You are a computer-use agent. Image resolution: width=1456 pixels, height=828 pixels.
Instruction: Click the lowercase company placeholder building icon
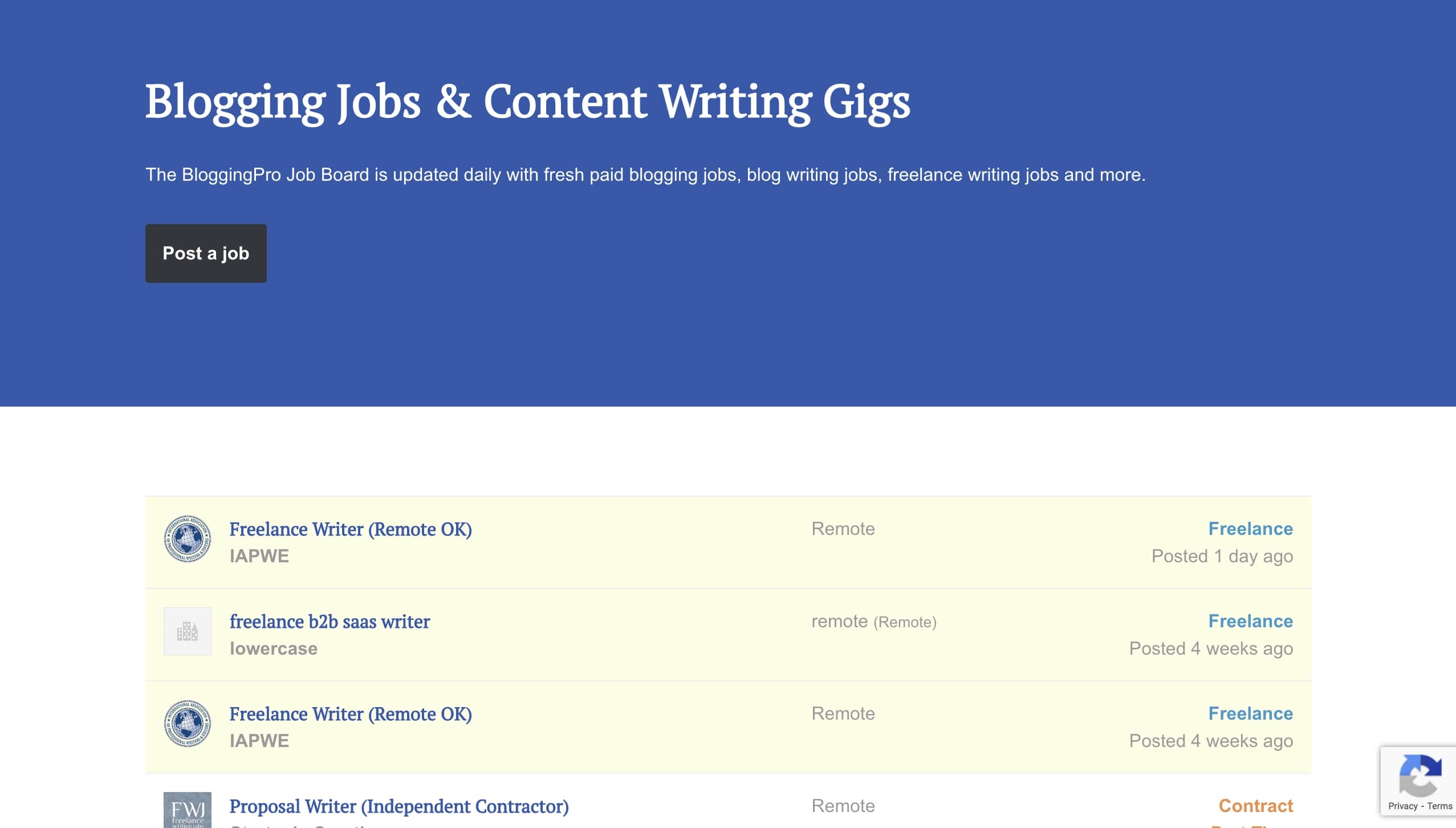click(x=186, y=631)
